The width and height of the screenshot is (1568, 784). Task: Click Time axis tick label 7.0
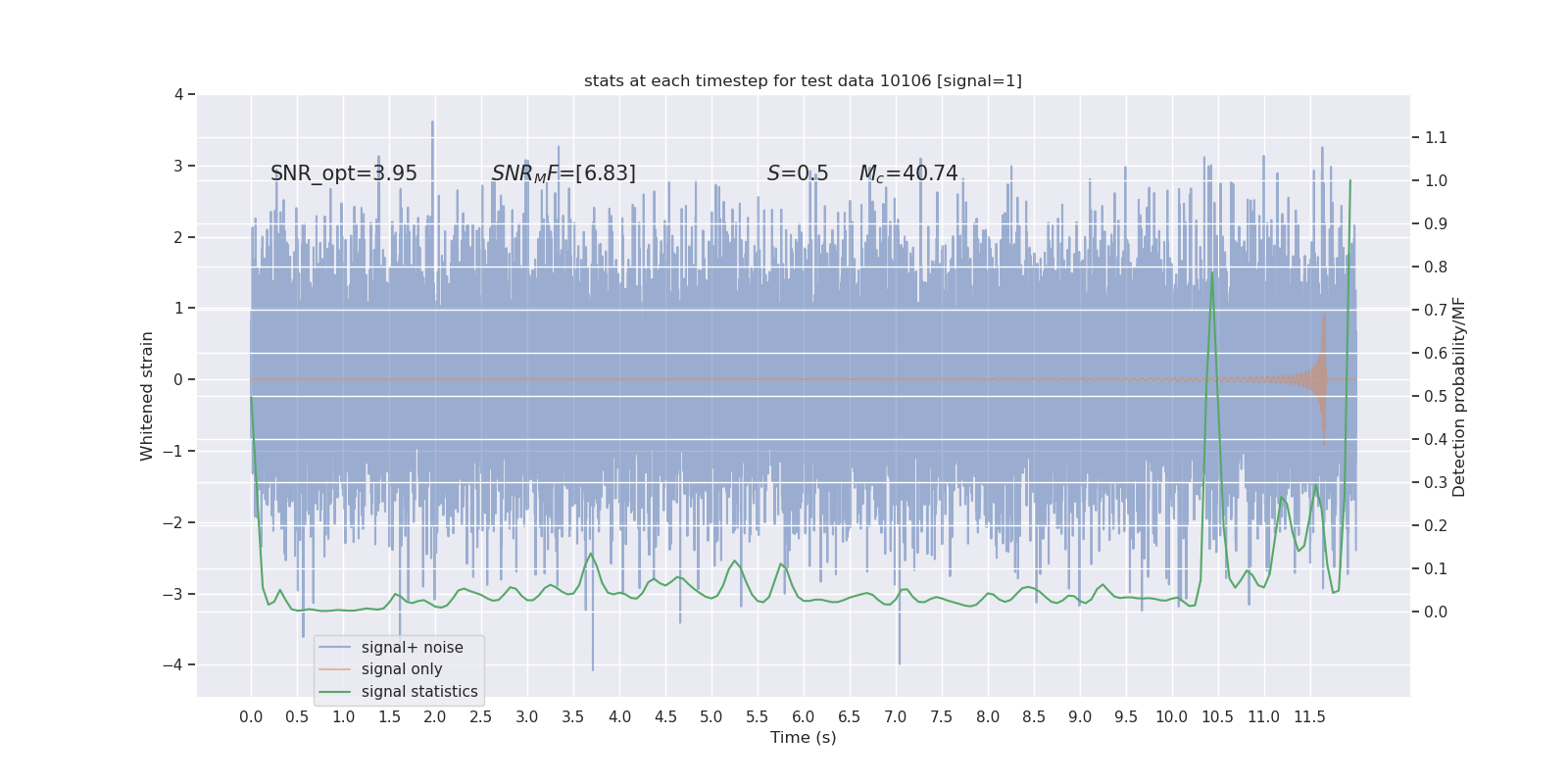point(896,716)
